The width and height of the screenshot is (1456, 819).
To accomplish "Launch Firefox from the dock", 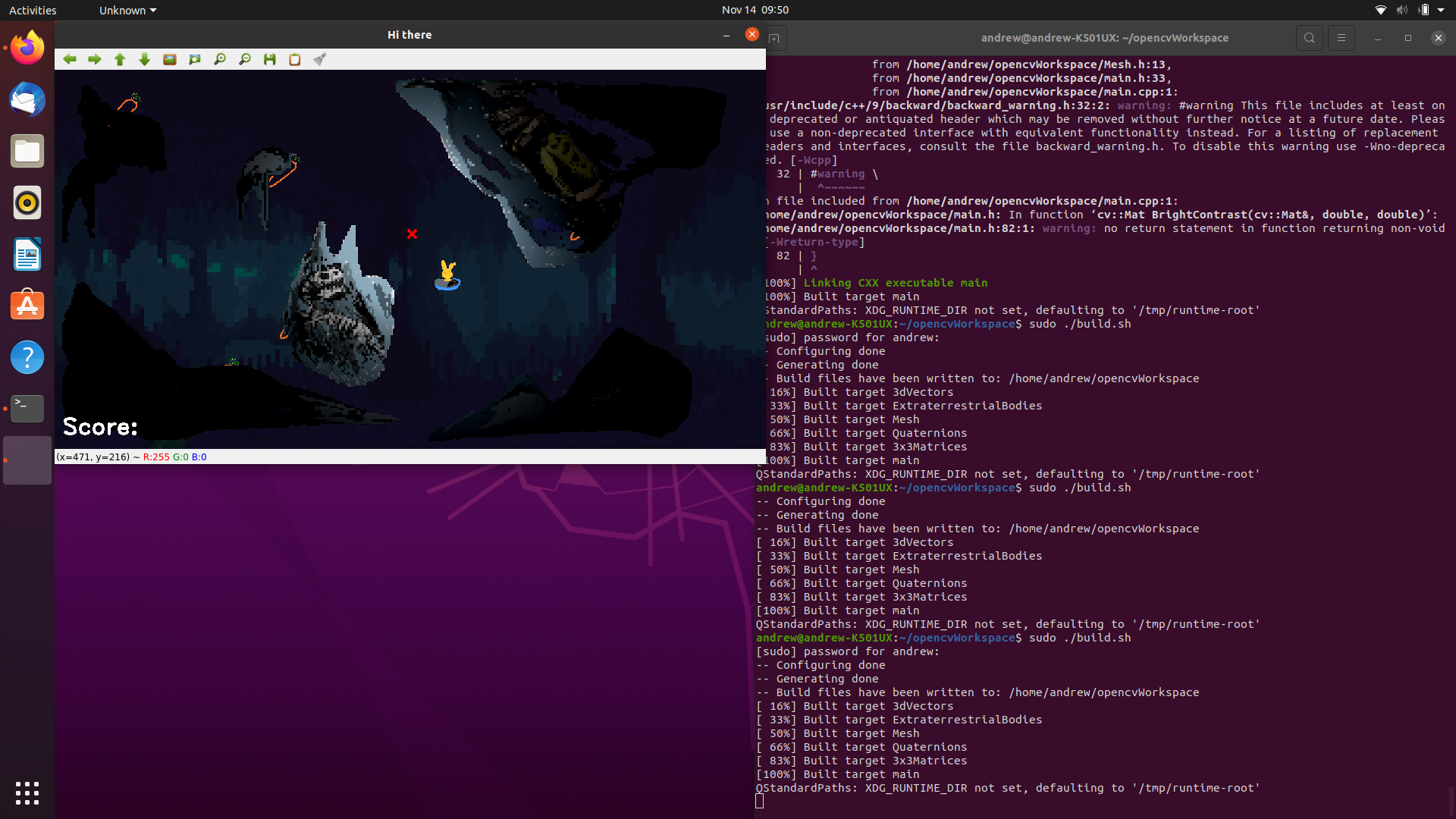I will 27,49.
